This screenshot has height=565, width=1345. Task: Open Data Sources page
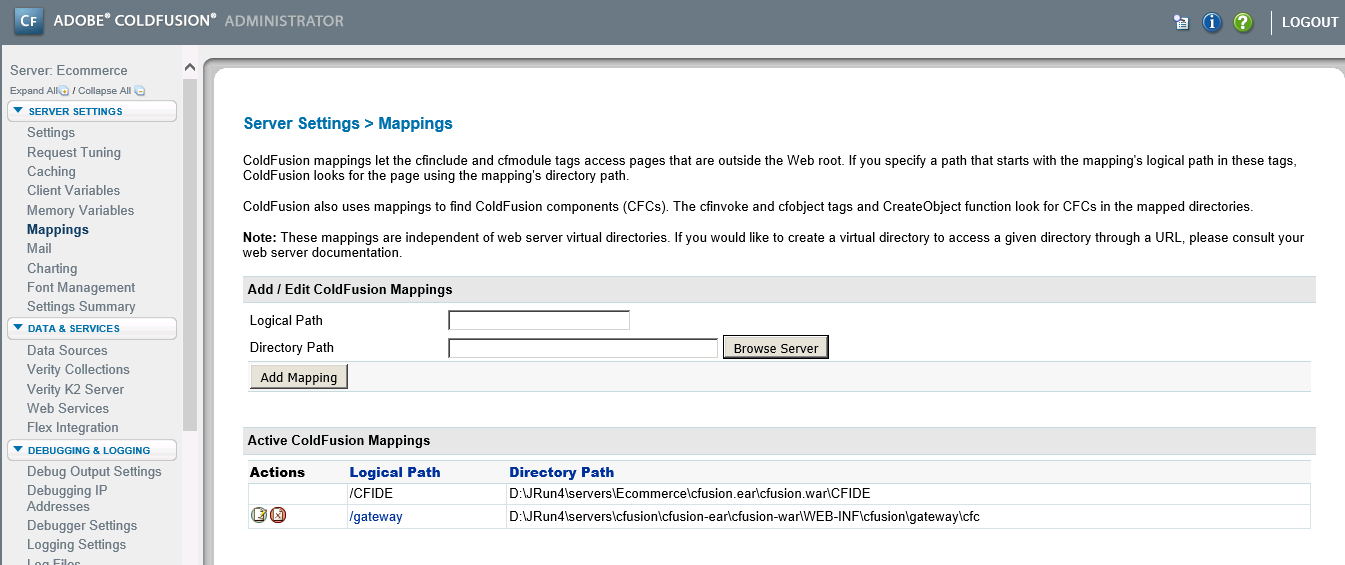67,351
